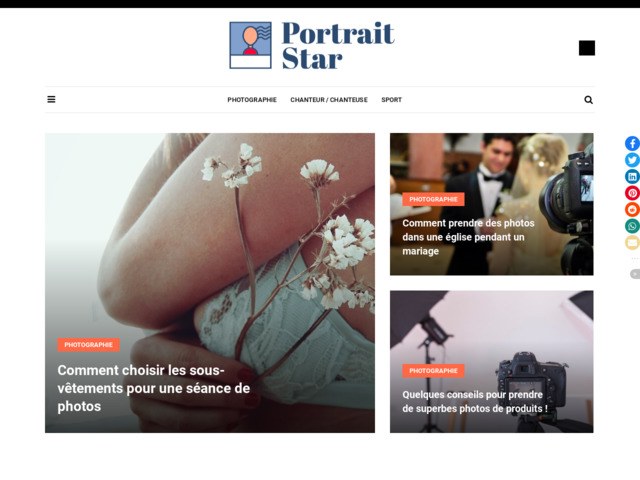Share page on Pinterest
This screenshot has height=480, width=640.
click(x=632, y=193)
